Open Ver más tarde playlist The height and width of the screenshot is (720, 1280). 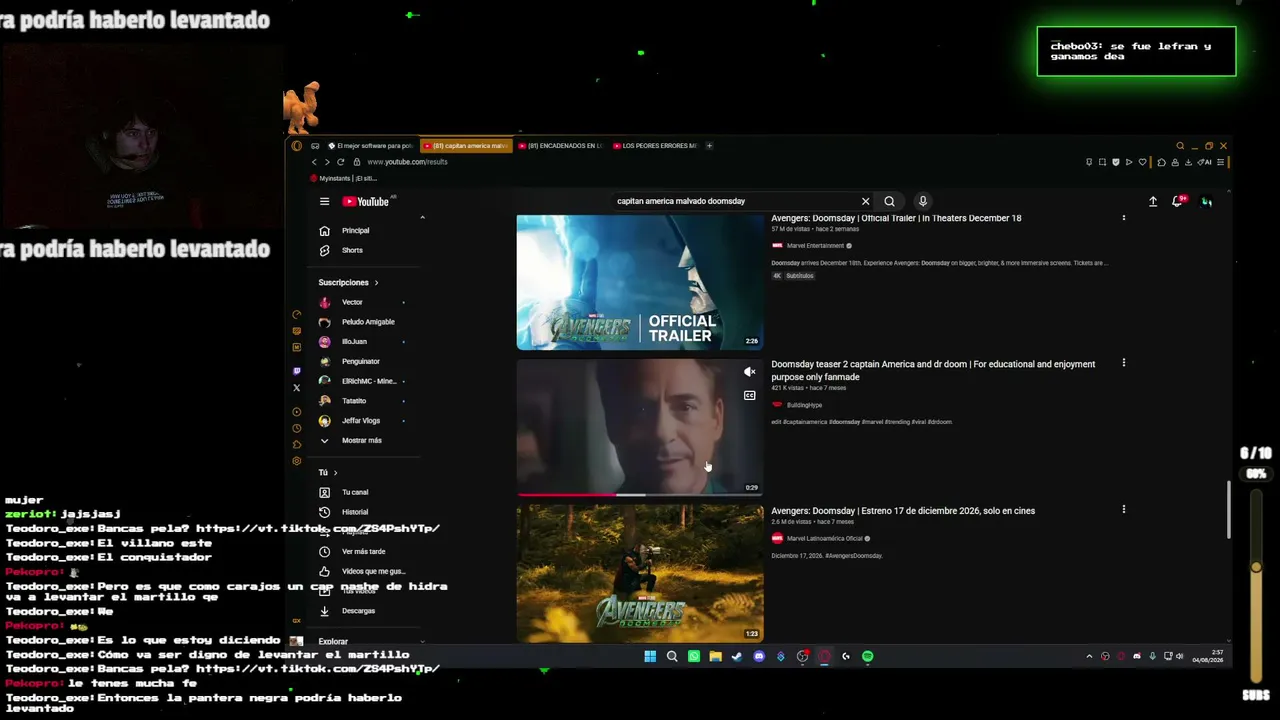363,552
